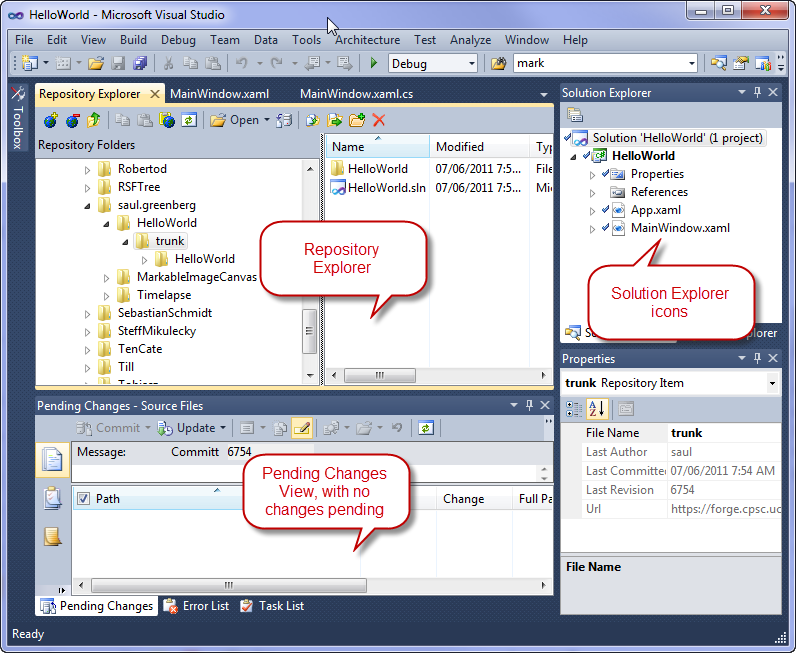Switch to MainWindow.xaml.cs tab
This screenshot has width=796, height=653.
[x=356, y=94]
